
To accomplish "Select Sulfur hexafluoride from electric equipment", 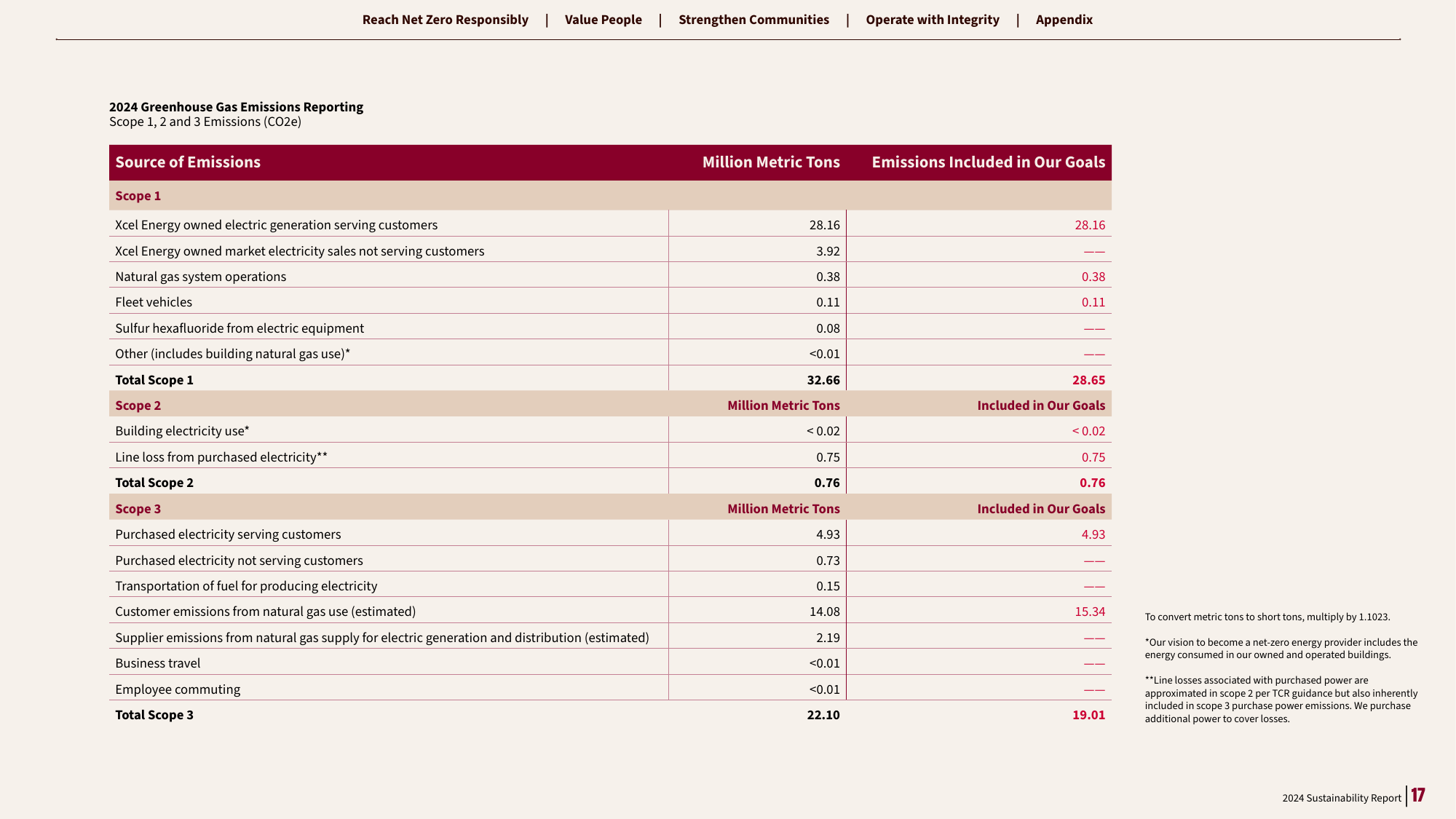I will point(240,328).
